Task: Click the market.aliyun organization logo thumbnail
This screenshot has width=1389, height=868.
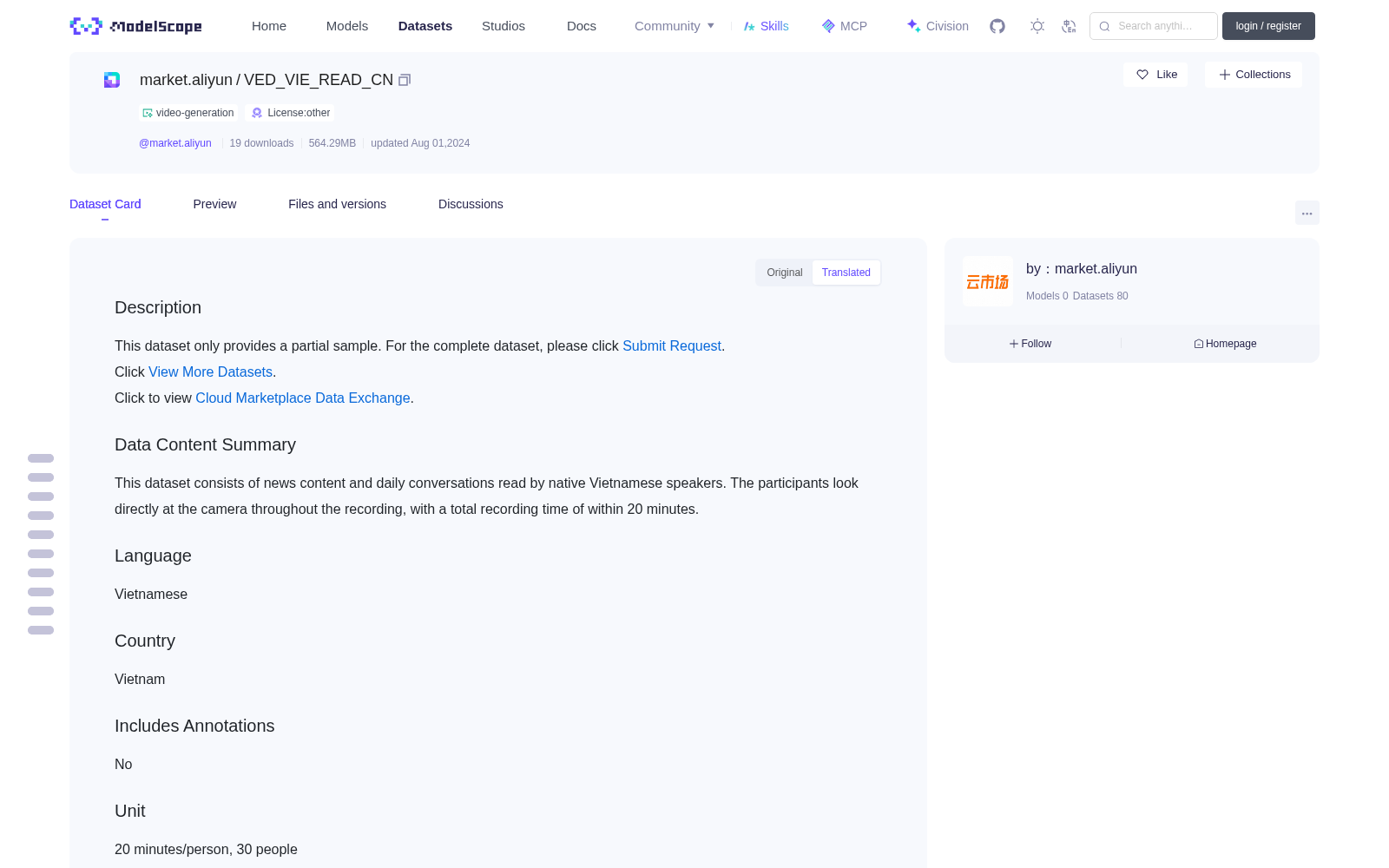Action: click(x=988, y=281)
